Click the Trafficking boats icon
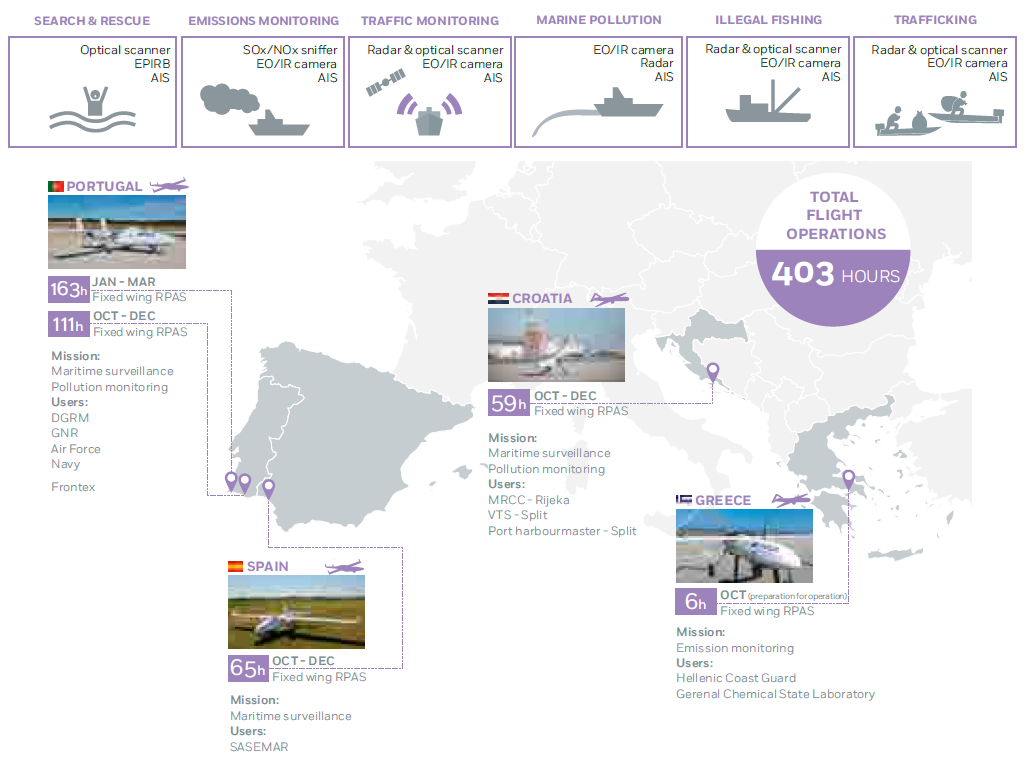This screenshot has width=1027, height=781. (939, 114)
